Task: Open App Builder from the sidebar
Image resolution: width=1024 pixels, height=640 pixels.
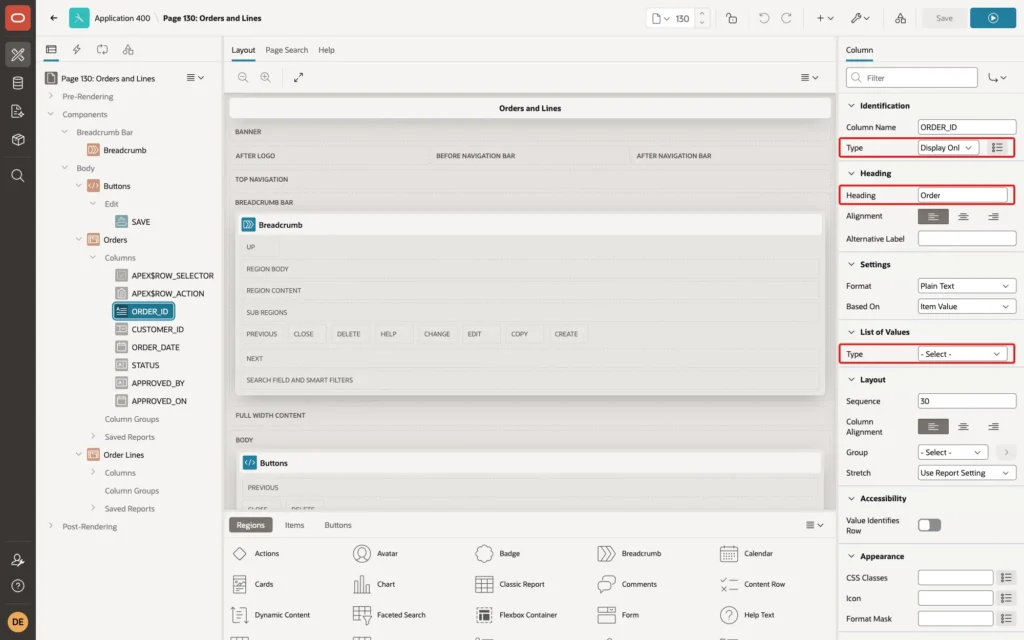Action: pos(18,54)
